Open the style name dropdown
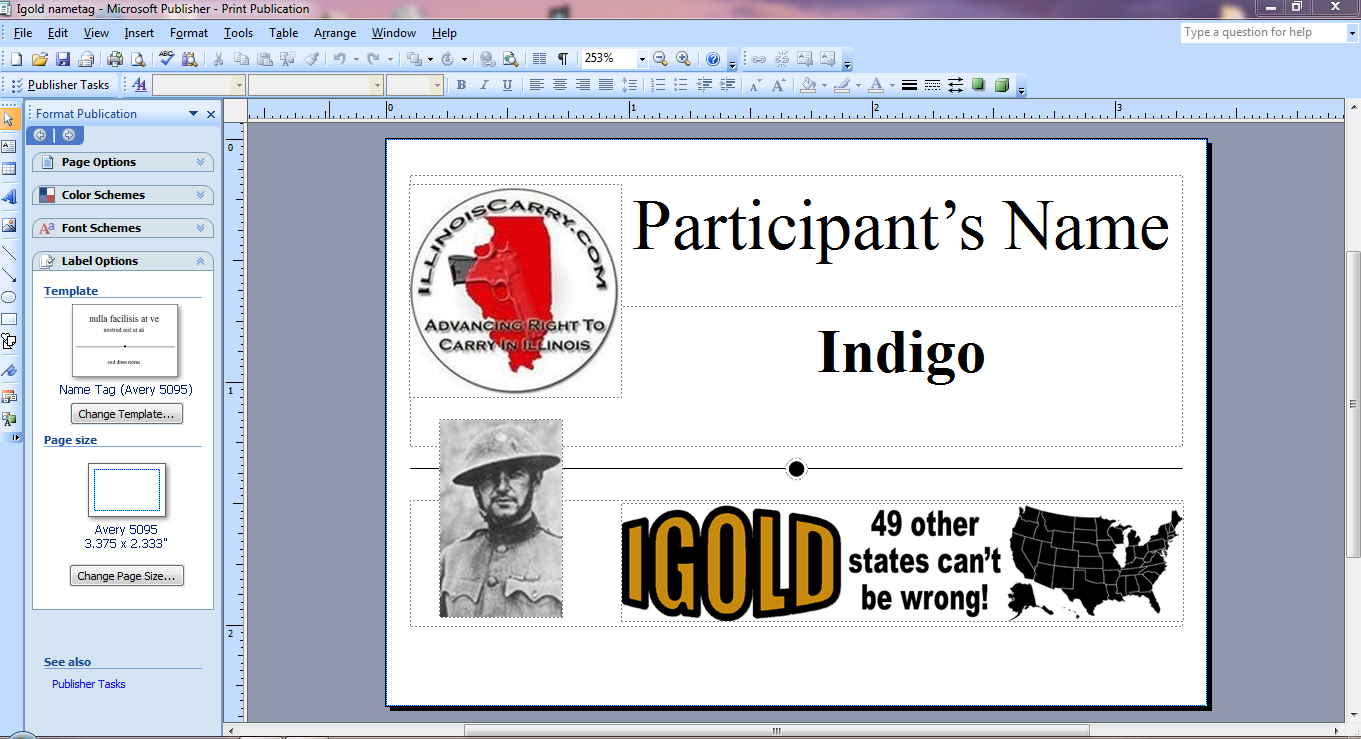Image resolution: width=1361 pixels, height=739 pixels. pos(238,85)
